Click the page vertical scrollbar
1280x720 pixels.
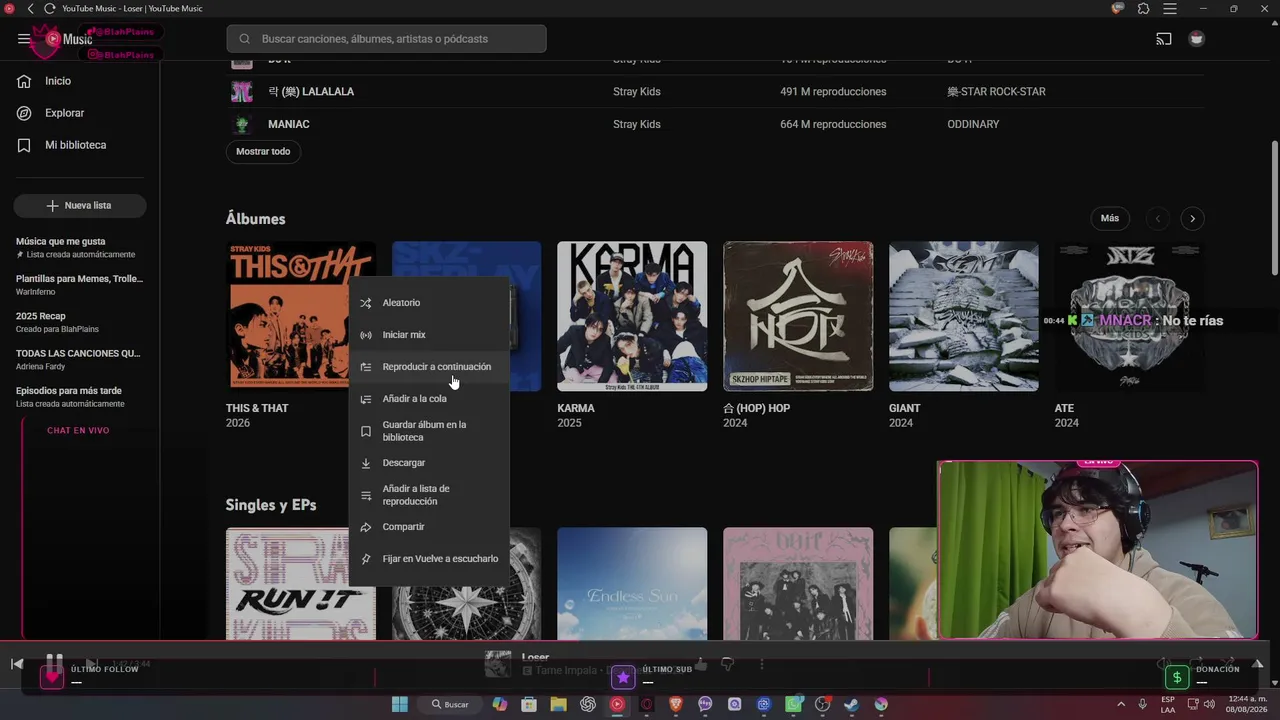click(x=1274, y=208)
